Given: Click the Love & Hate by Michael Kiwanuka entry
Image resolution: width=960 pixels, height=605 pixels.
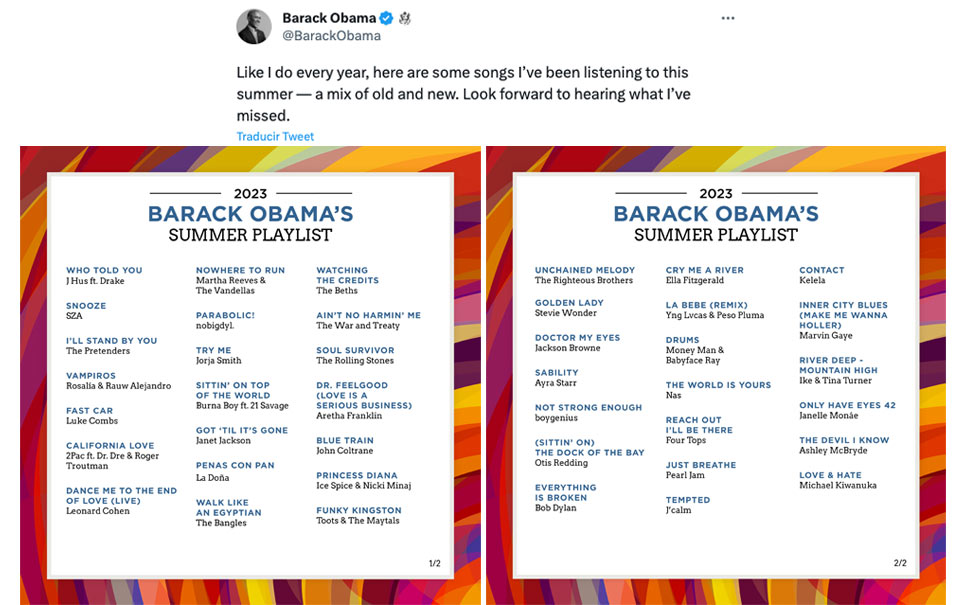Looking at the screenshot, I should point(838,479).
